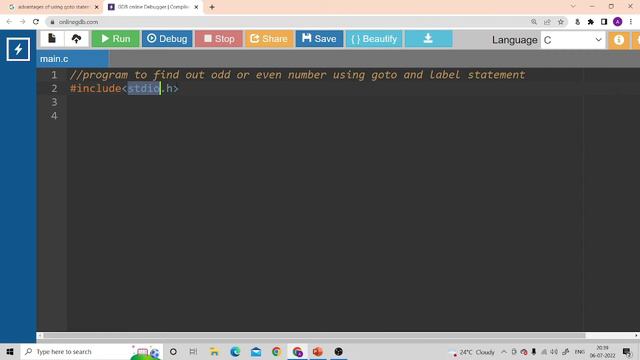Open the Language selection dropdown

pyautogui.click(x=572, y=40)
